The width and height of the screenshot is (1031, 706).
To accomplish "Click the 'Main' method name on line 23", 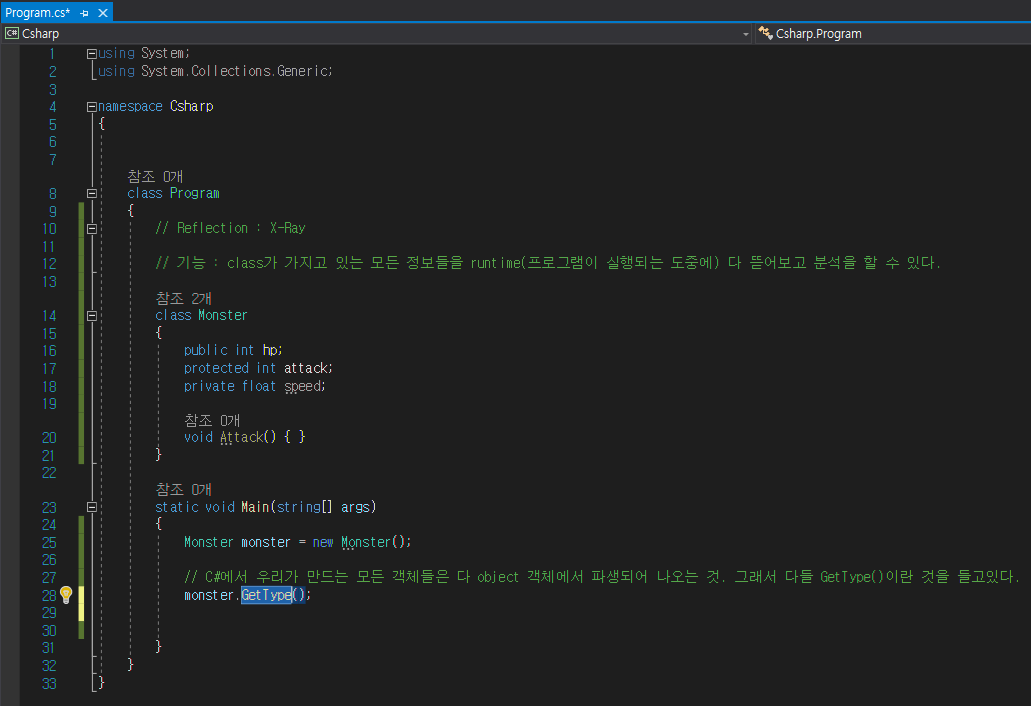I will point(255,507).
